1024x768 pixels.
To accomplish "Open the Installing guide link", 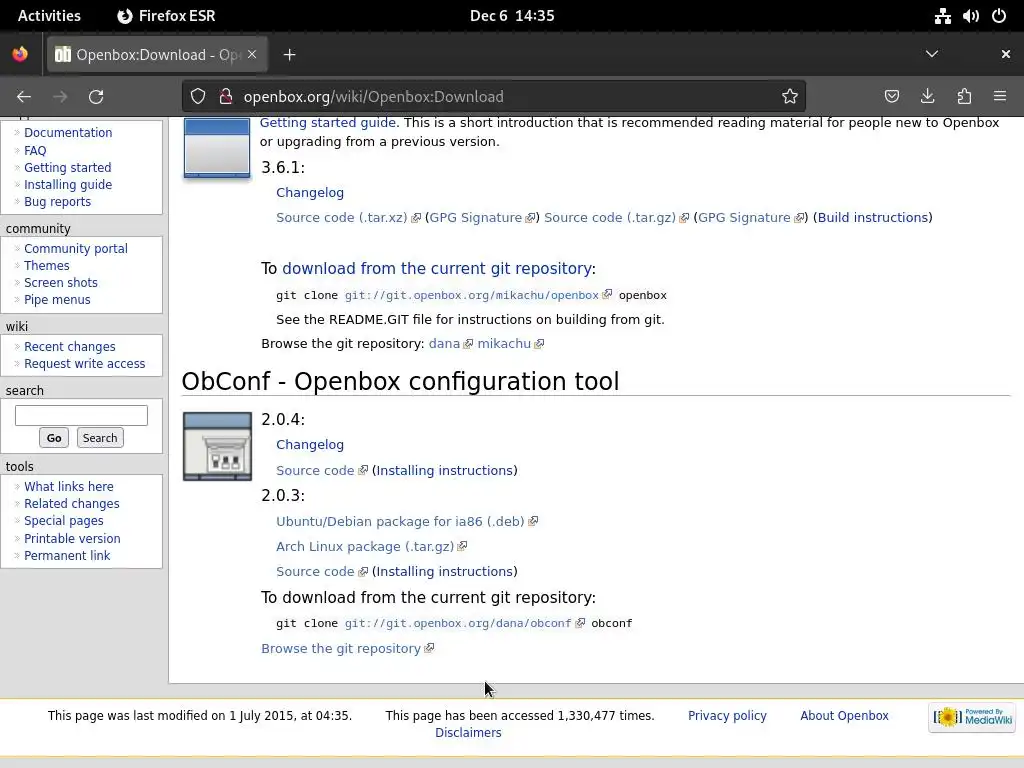I will tap(68, 185).
